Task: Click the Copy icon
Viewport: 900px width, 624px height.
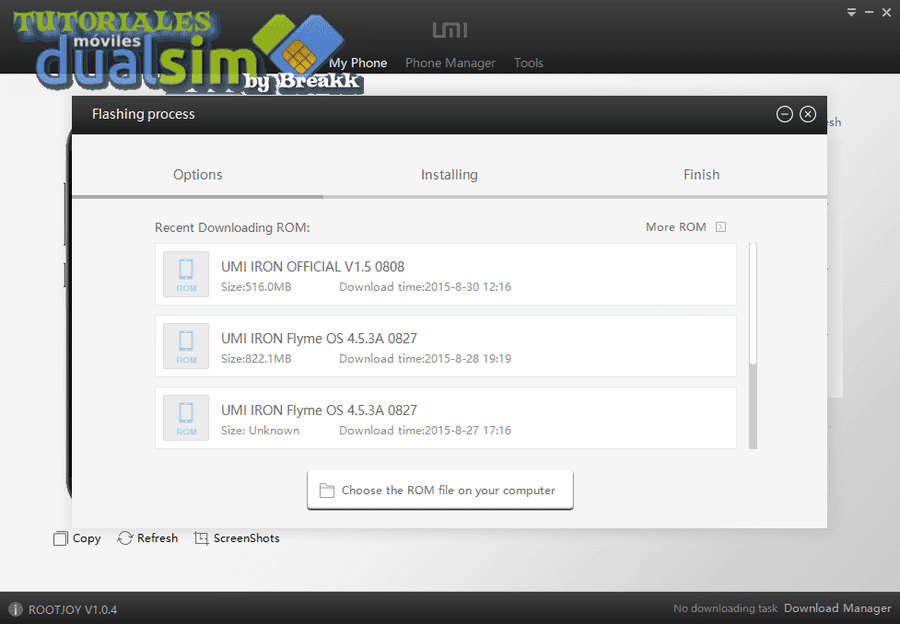Action: (60, 538)
